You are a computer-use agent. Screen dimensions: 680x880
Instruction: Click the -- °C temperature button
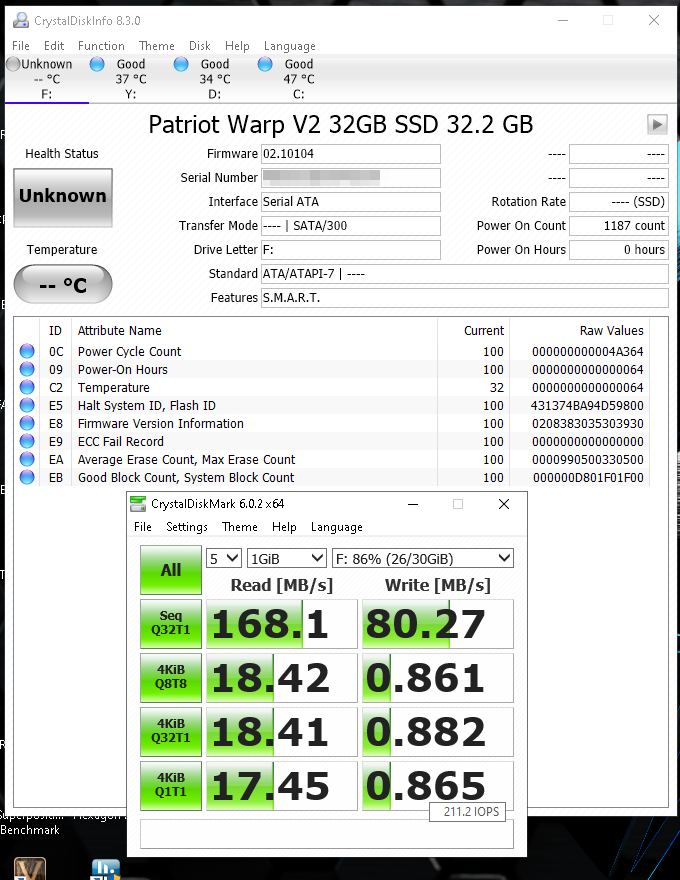[63, 284]
